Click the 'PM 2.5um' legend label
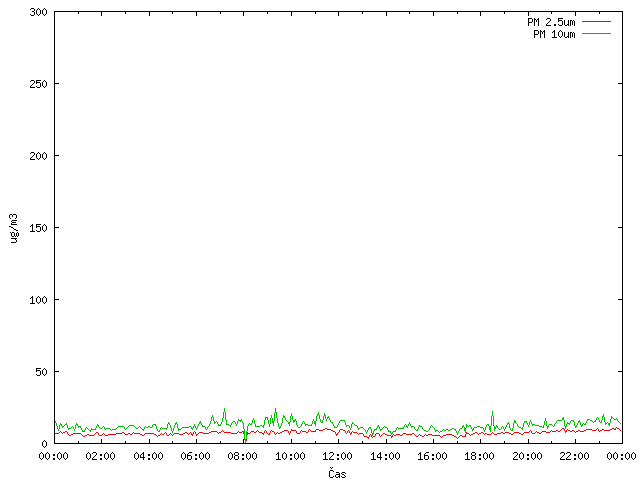640x480 pixels. pos(551,22)
